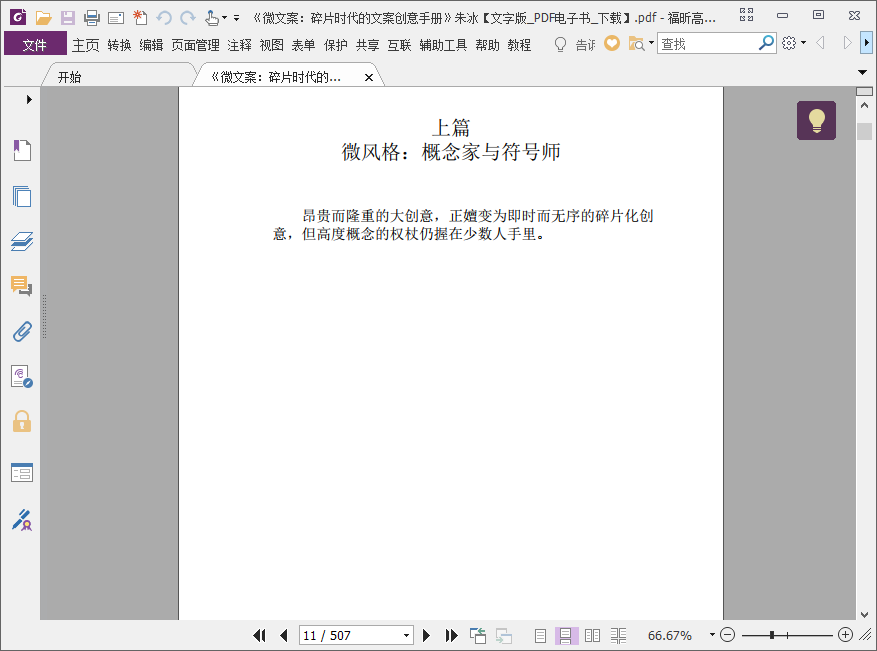
Task: Open the 保护 ribbon tab
Action: 336,45
